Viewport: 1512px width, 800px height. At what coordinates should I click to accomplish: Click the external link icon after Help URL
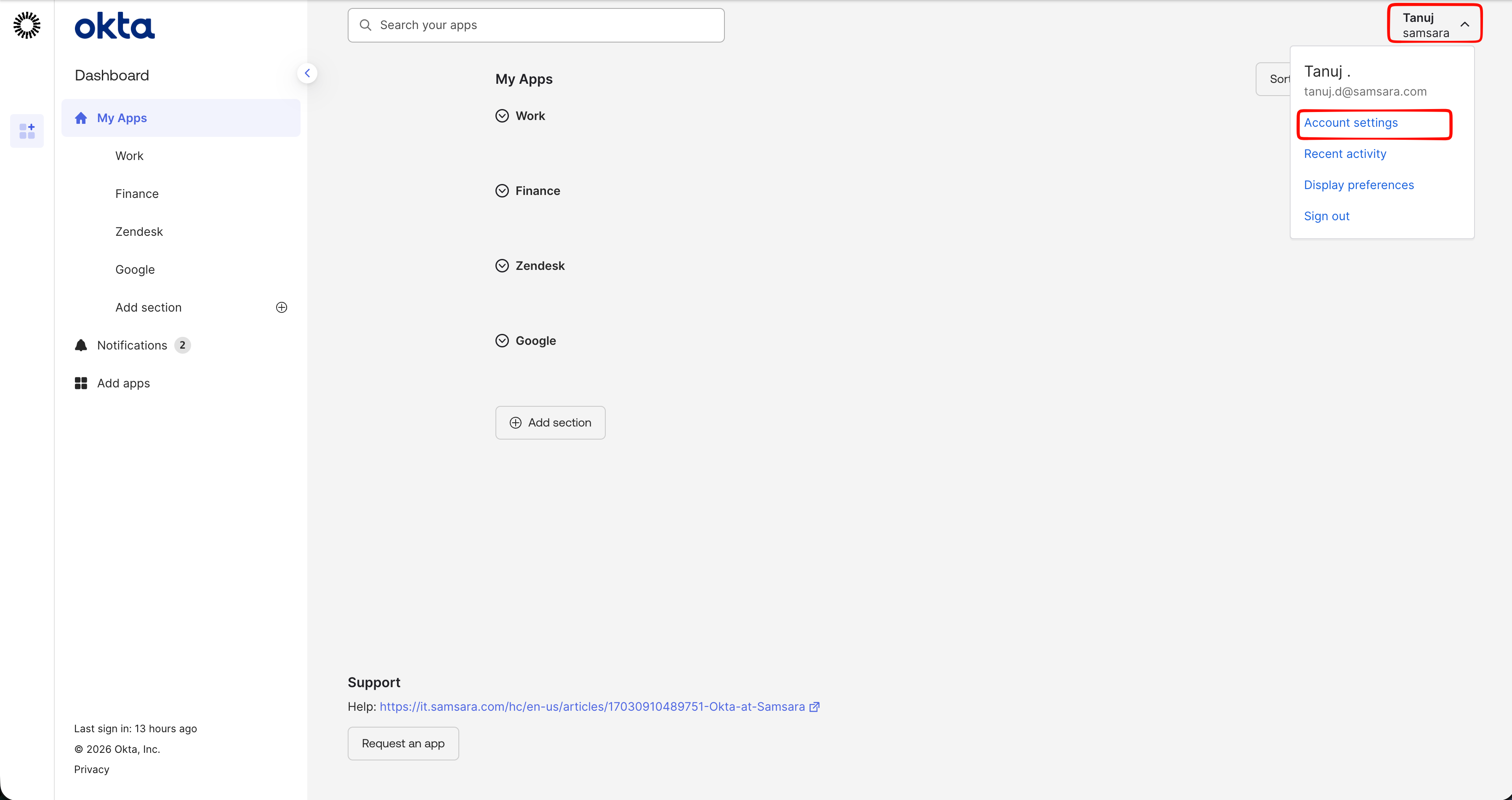pos(815,707)
